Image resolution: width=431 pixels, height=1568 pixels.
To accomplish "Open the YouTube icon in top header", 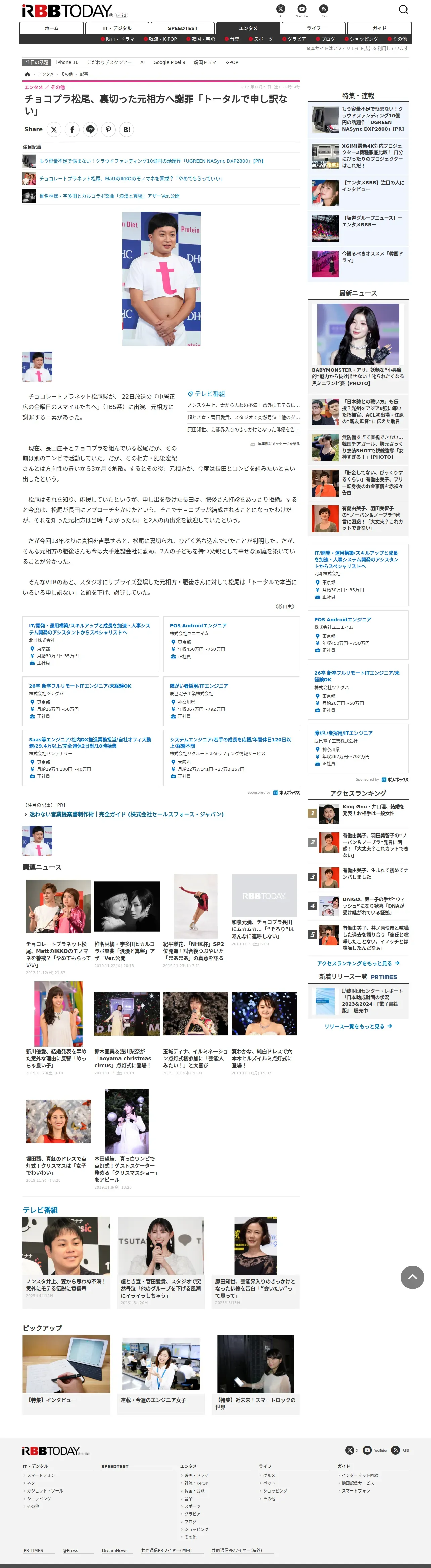I will tap(302, 8).
